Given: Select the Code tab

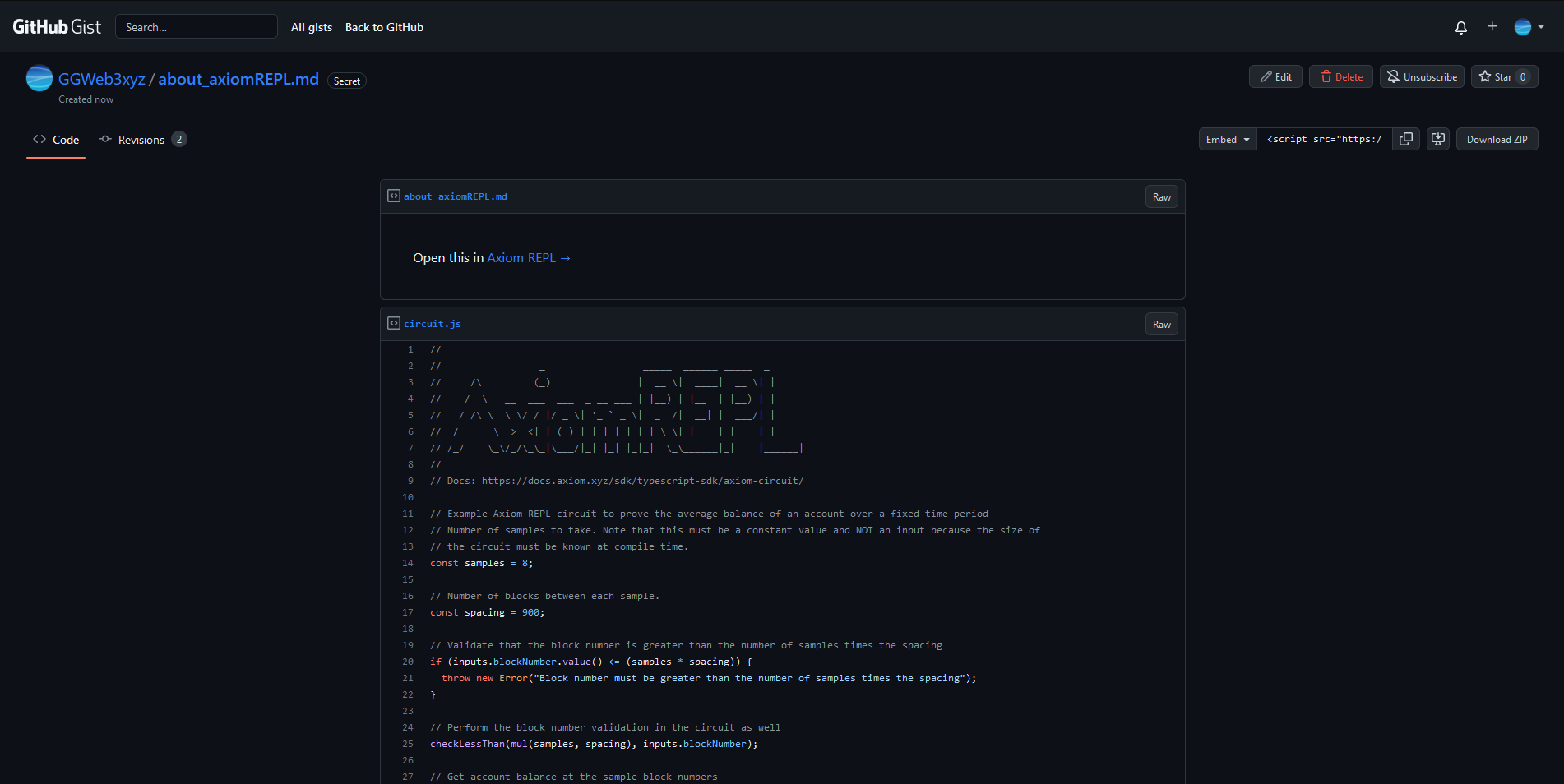Looking at the screenshot, I should [56, 140].
